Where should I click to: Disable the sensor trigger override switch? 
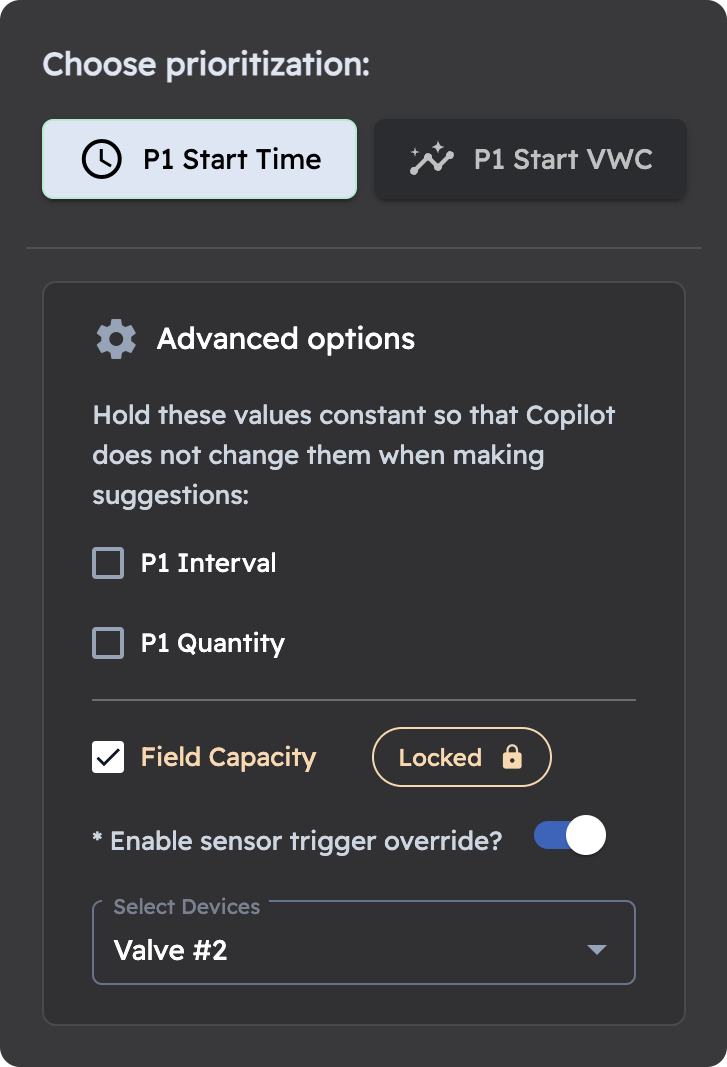click(570, 836)
